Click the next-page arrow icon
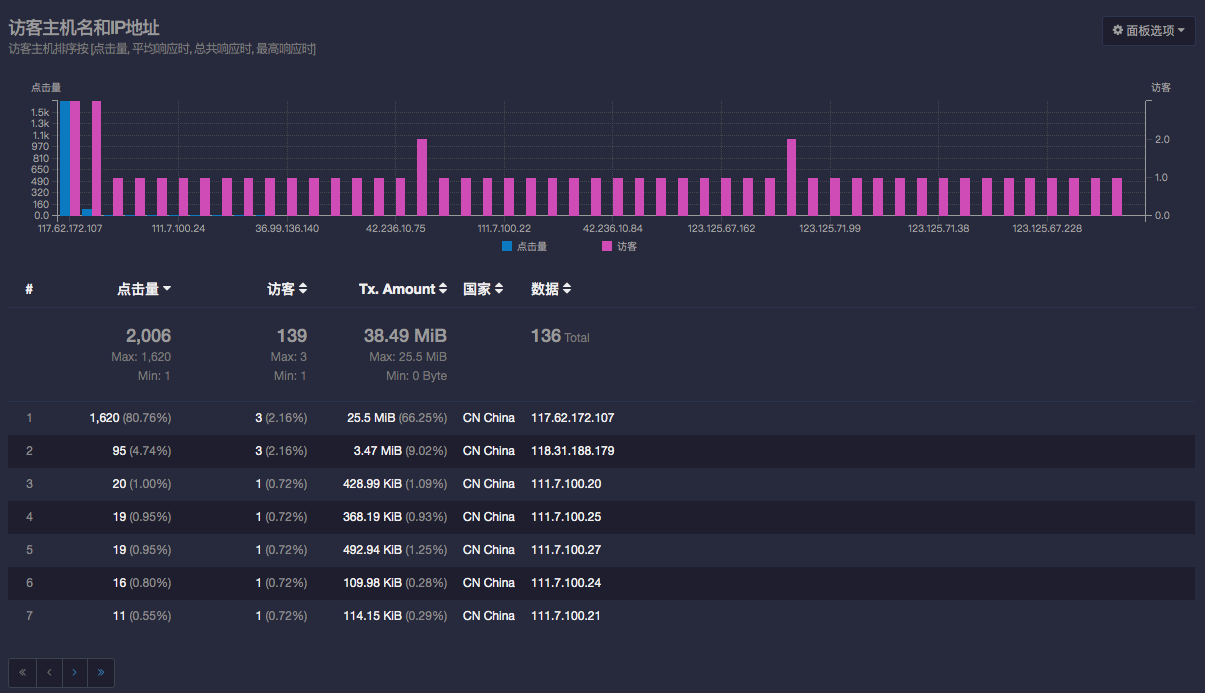The height and width of the screenshot is (693, 1205). pyautogui.click(x=74, y=672)
